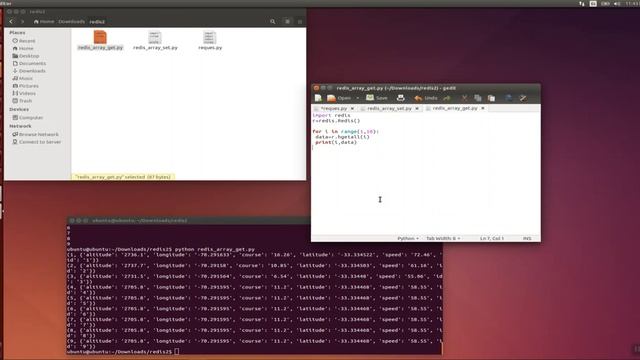The image size is (640, 360).
Task: Open Music in Places sidebar
Action: 22,78
